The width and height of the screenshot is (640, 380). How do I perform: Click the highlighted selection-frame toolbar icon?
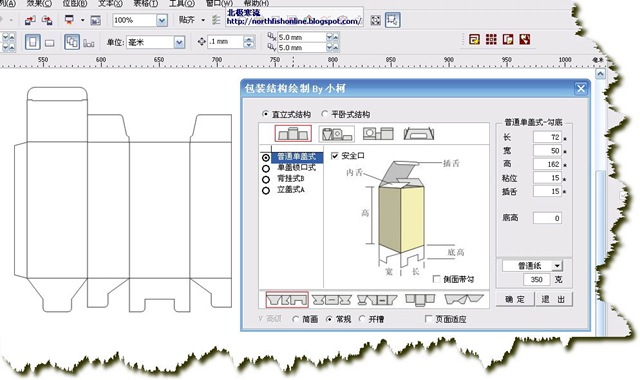(x=392, y=20)
